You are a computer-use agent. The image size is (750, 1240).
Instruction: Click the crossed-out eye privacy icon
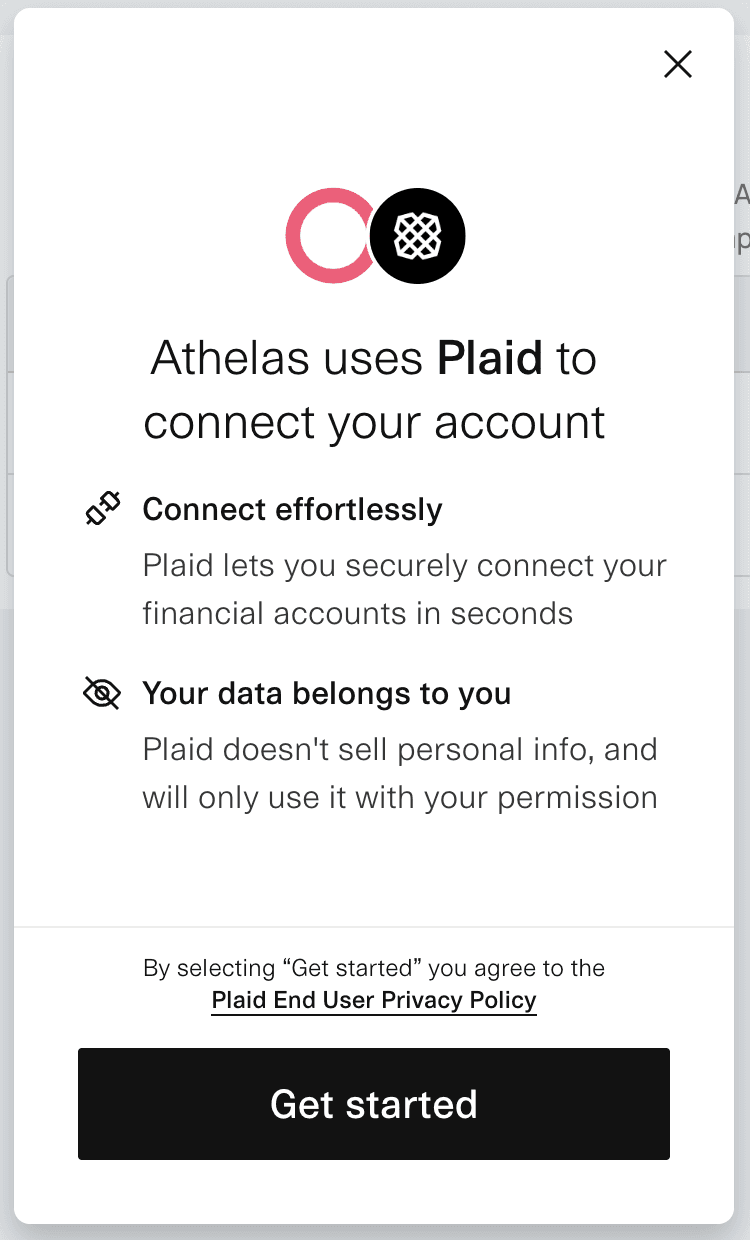(102, 693)
